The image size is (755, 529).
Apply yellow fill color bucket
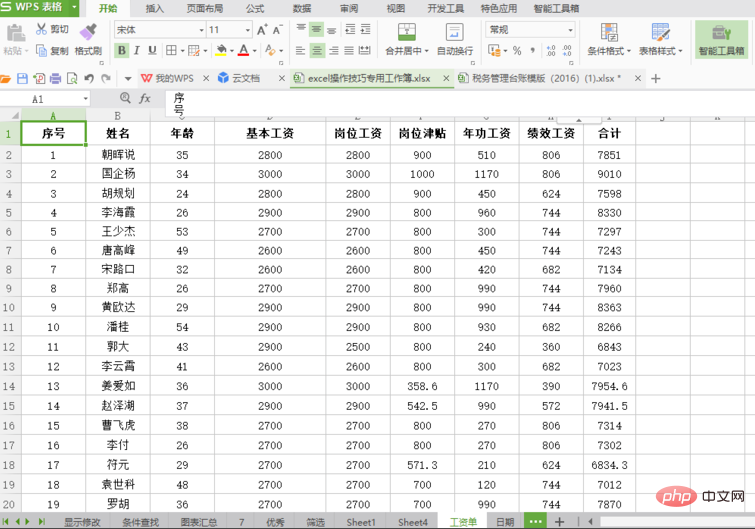click(x=221, y=50)
